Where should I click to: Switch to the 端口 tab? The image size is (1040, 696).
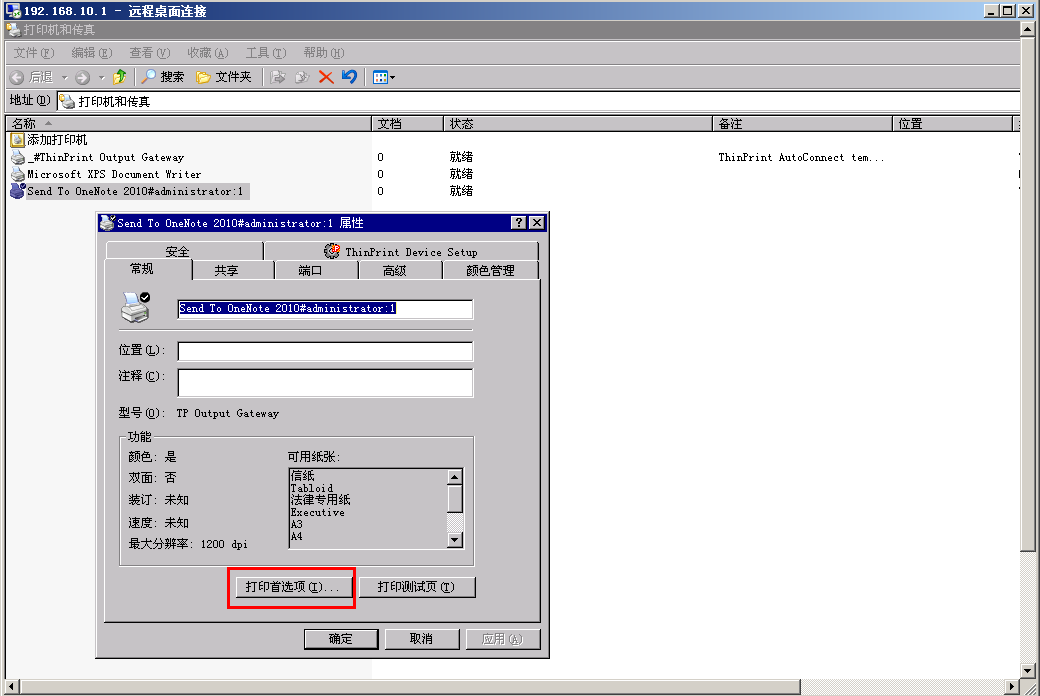click(x=316, y=271)
